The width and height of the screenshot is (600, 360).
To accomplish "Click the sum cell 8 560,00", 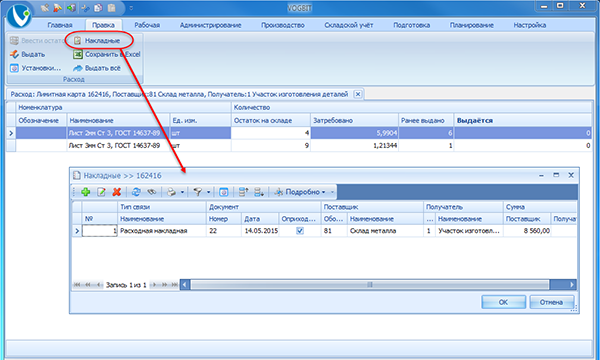I will pos(527,231).
